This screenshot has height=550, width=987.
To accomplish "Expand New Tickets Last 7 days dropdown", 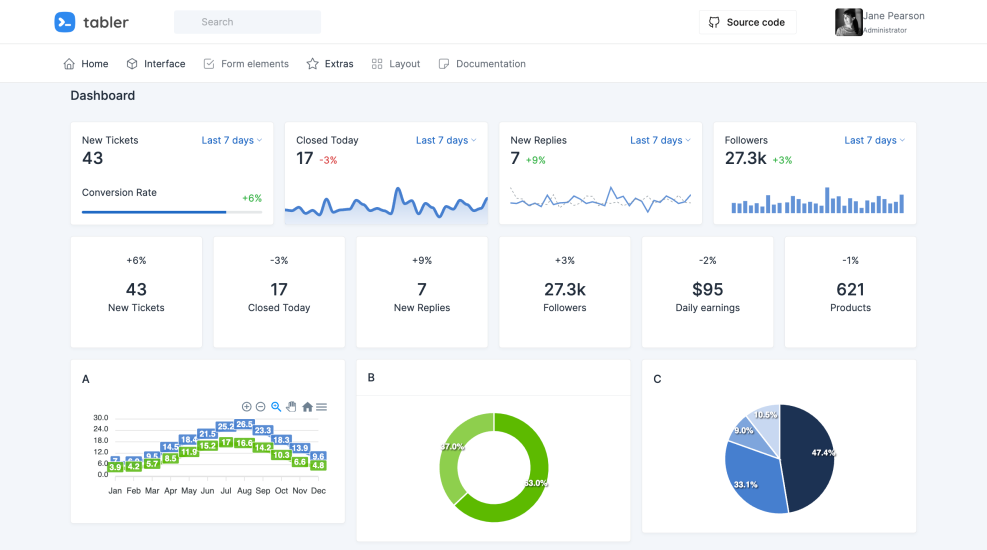I will point(232,141).
